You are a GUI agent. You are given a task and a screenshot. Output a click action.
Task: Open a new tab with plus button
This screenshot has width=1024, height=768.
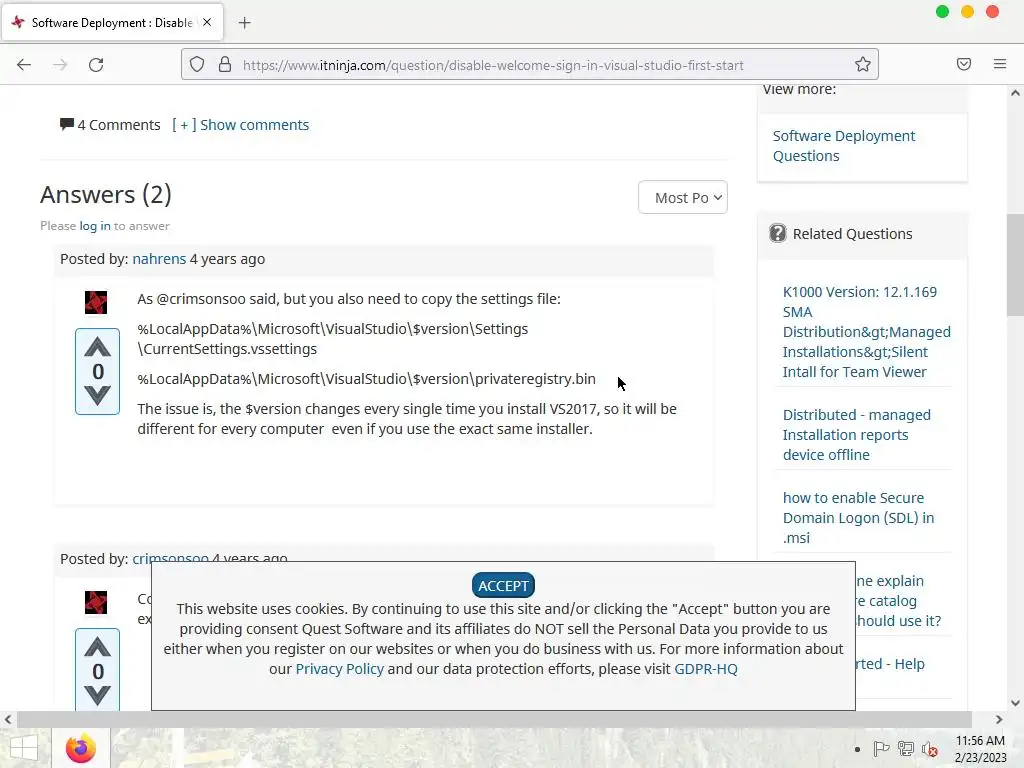pyautogui.click(x=244, y=23)
